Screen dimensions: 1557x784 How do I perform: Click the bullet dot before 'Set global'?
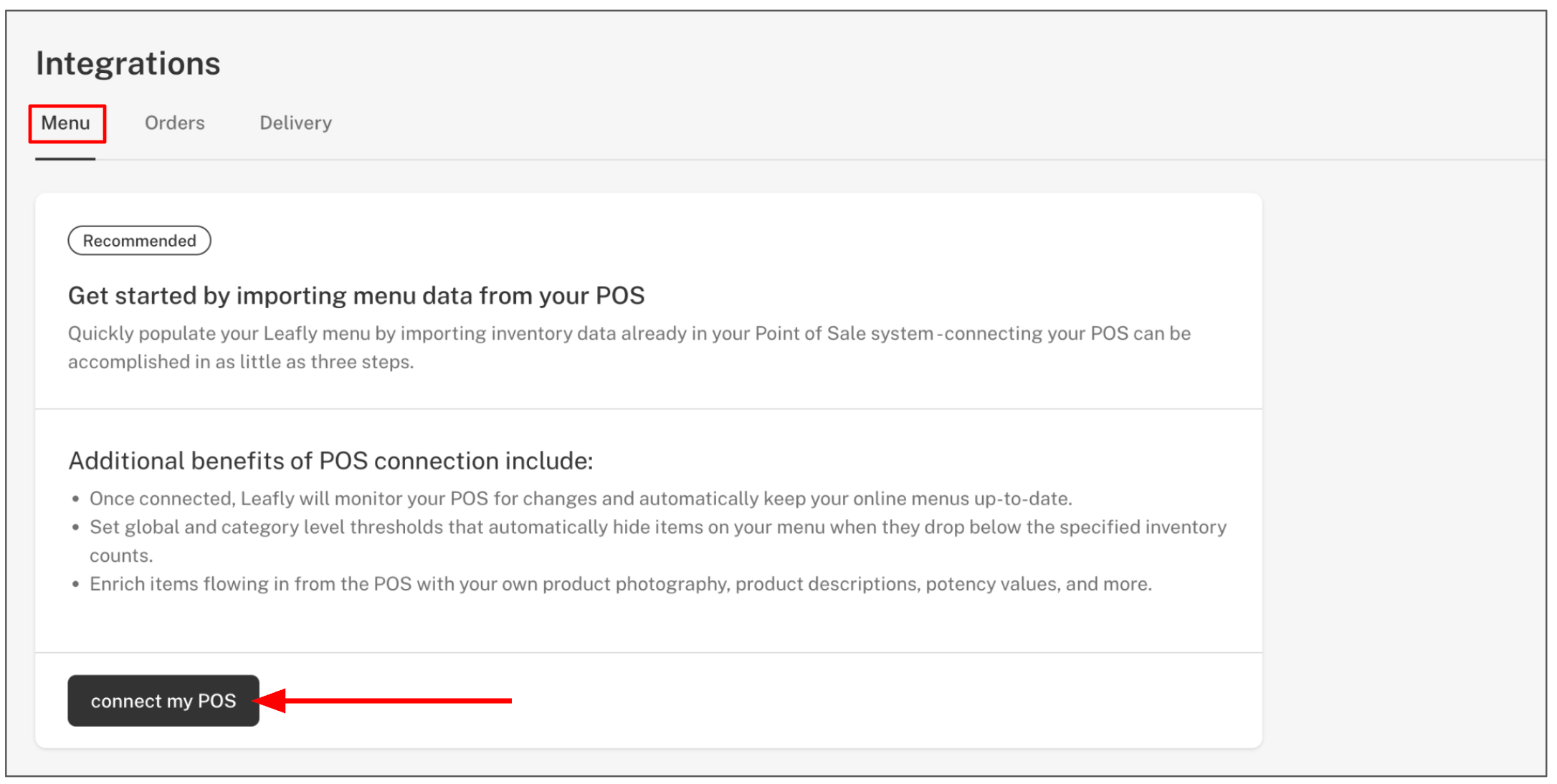click(75, 527)
